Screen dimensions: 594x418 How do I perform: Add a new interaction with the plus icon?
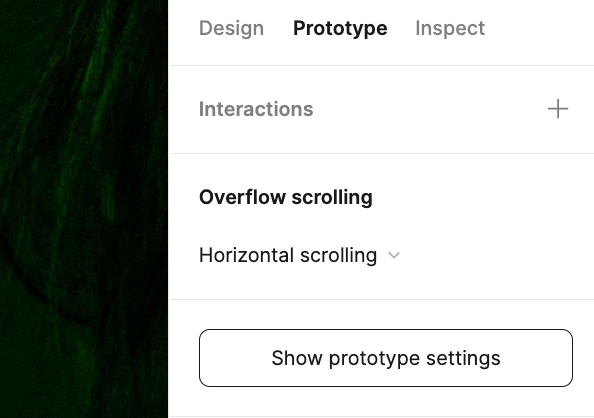[x=558, y=109]
